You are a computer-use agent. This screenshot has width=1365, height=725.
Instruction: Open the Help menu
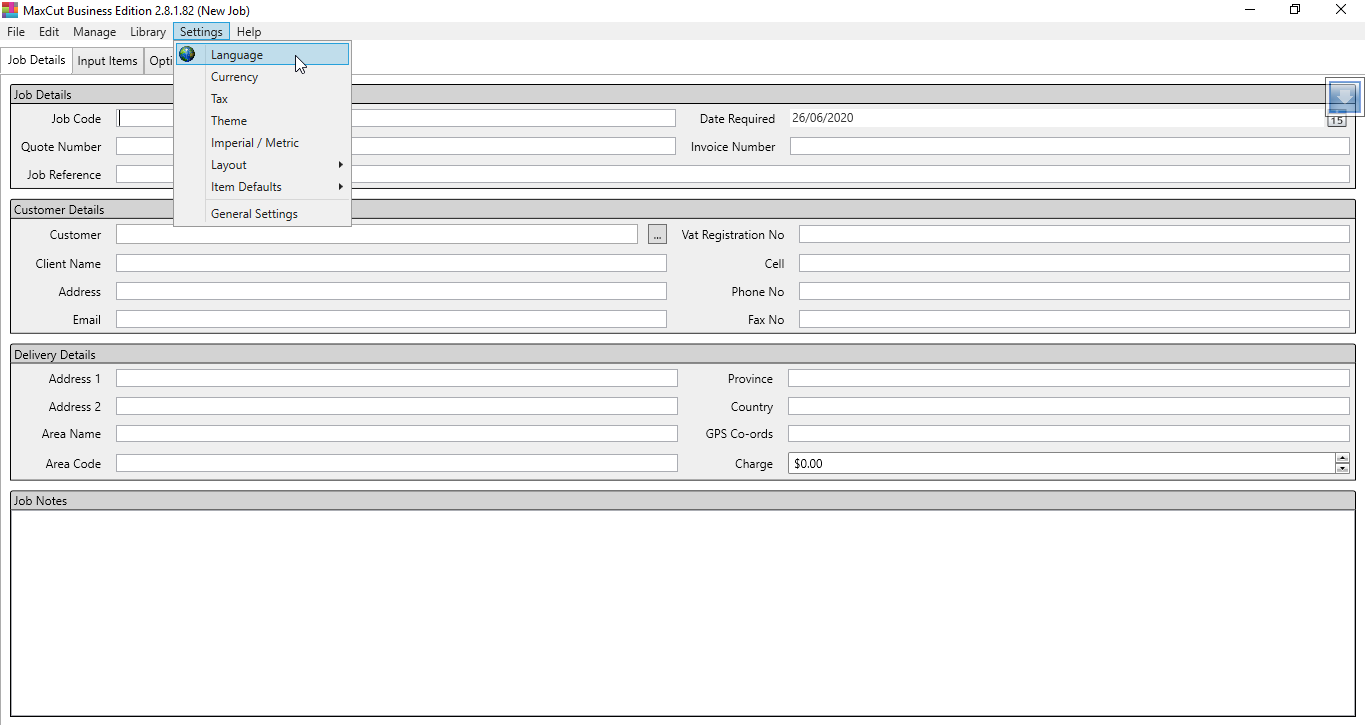click(x=249, y=32)
